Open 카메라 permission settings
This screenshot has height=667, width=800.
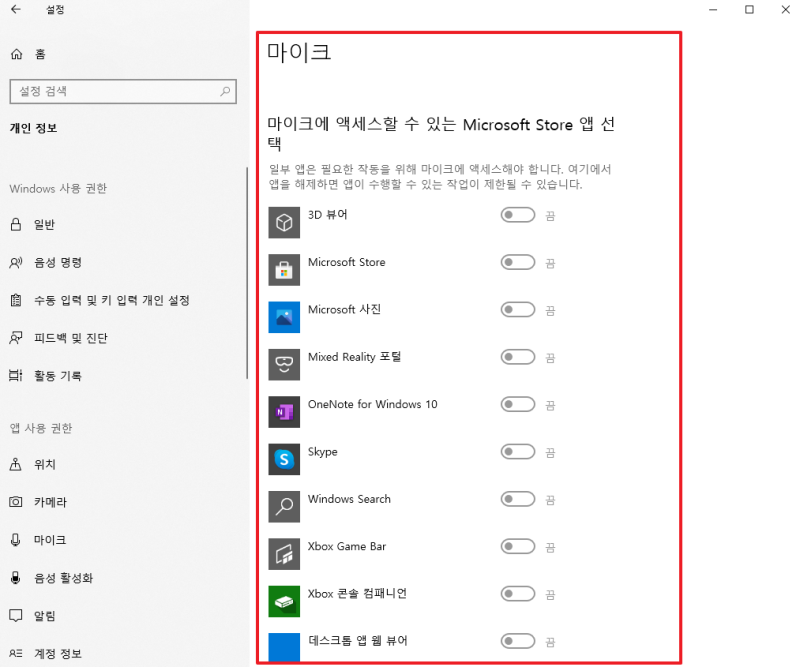(x=122, y=502)
